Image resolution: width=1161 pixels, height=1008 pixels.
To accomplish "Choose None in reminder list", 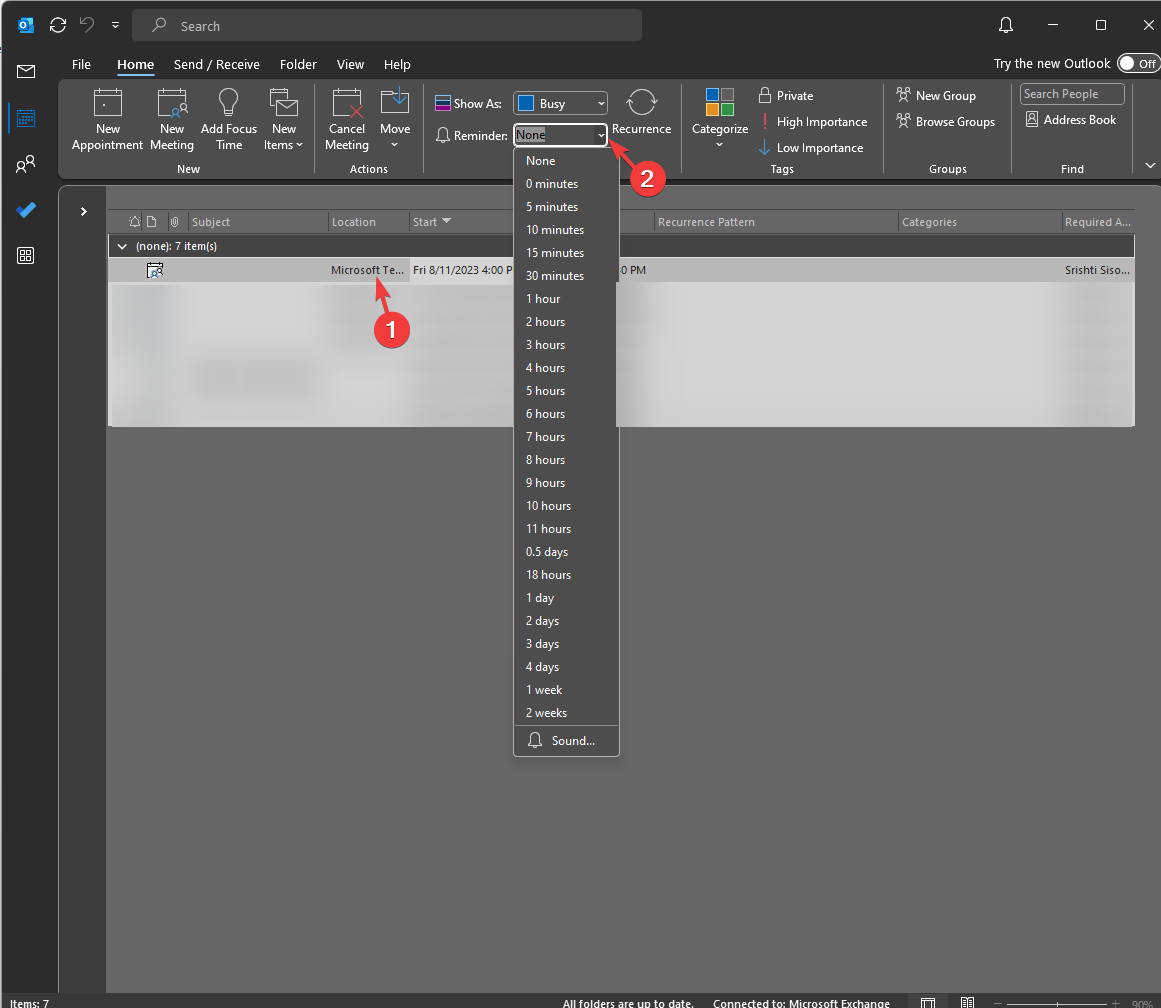I will point(566,161).
